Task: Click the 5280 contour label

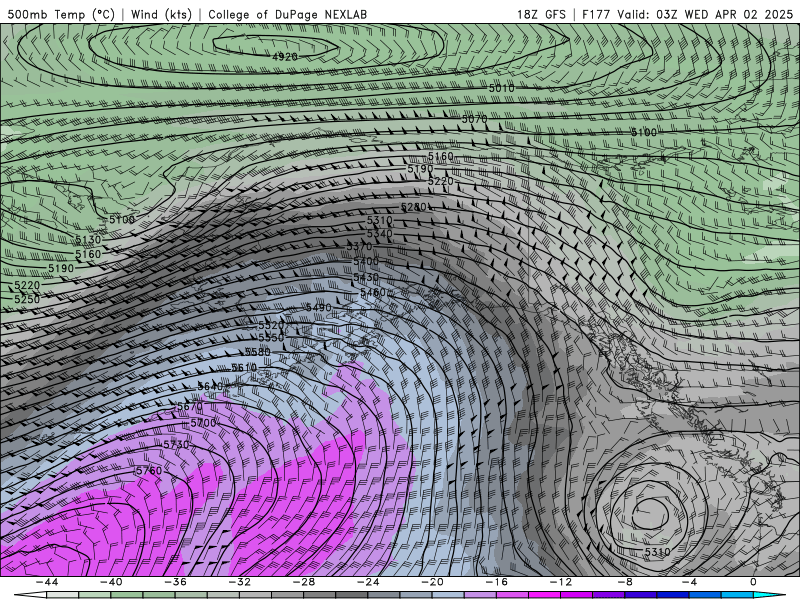Action: click(414, 207)
